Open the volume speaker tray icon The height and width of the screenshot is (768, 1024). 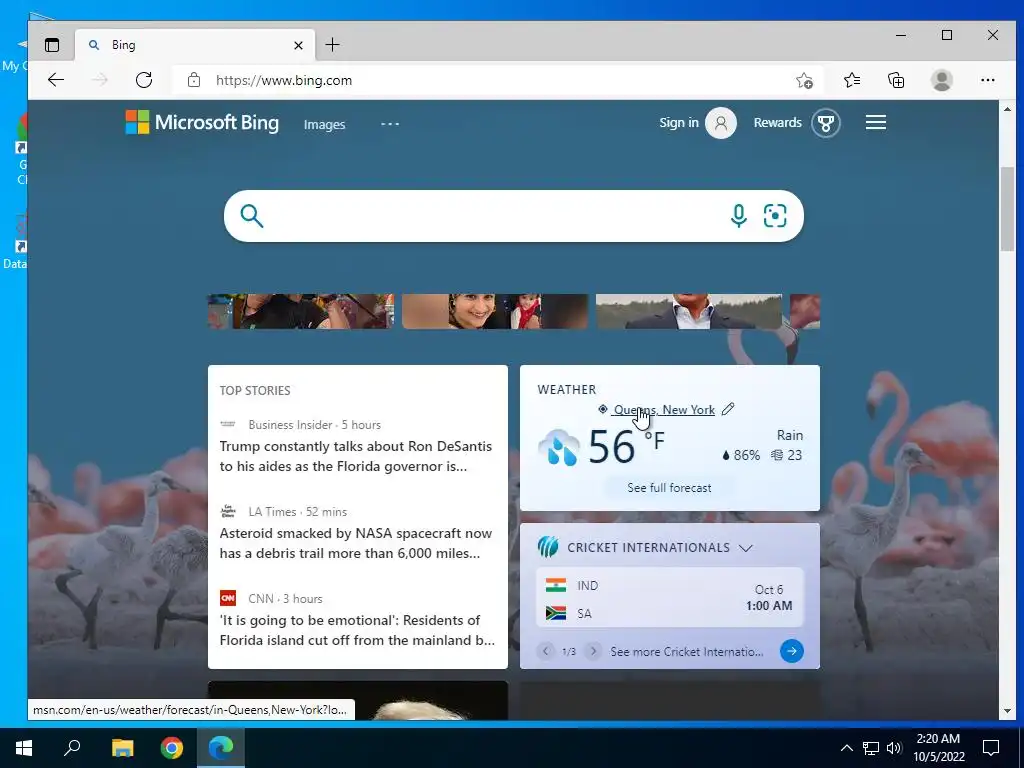click(895, 748)
